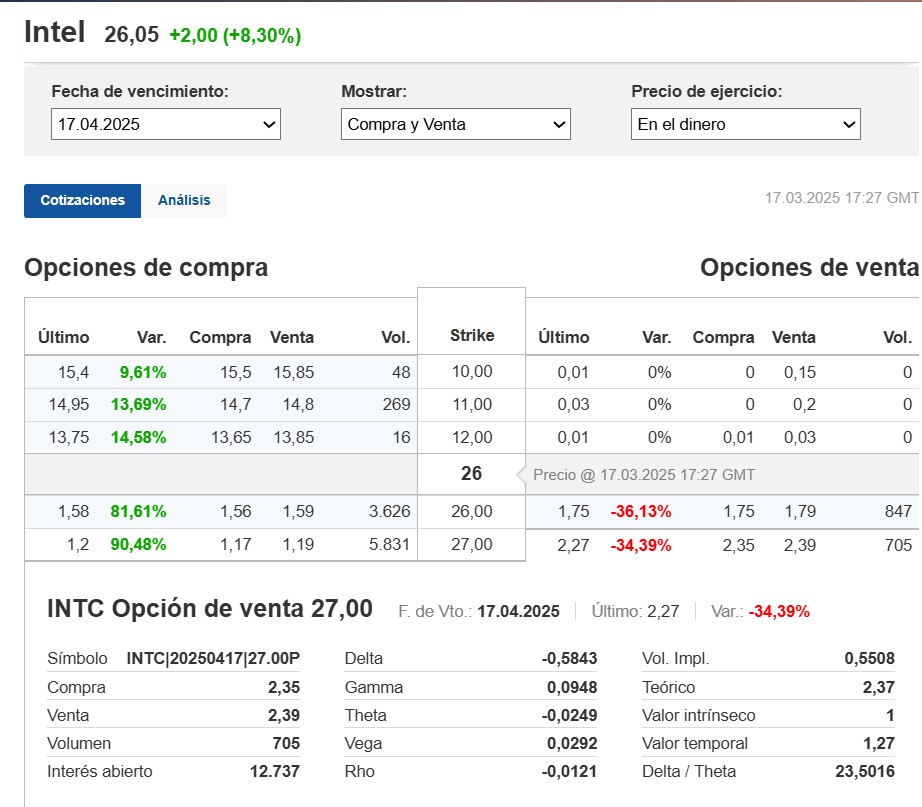Open the Precio de ejercicio En el dinero dropdown
Screen dimensions: 922x807
[x=746, y=124]
